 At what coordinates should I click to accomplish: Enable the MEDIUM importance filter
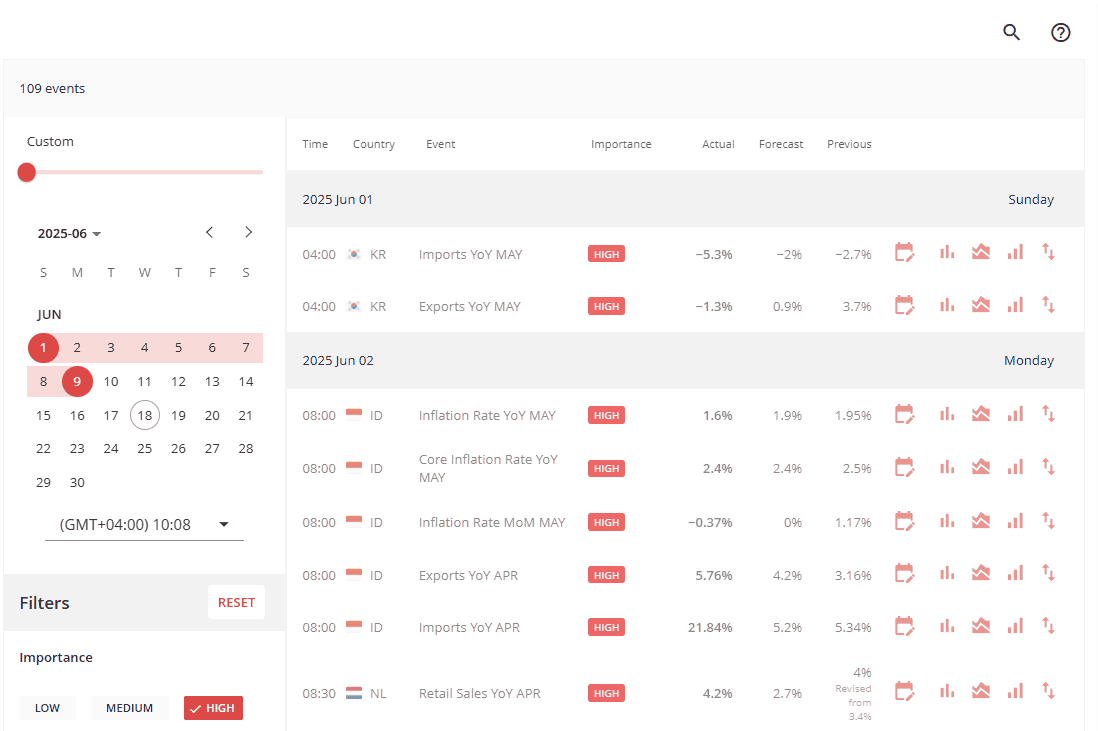[129, 708]
